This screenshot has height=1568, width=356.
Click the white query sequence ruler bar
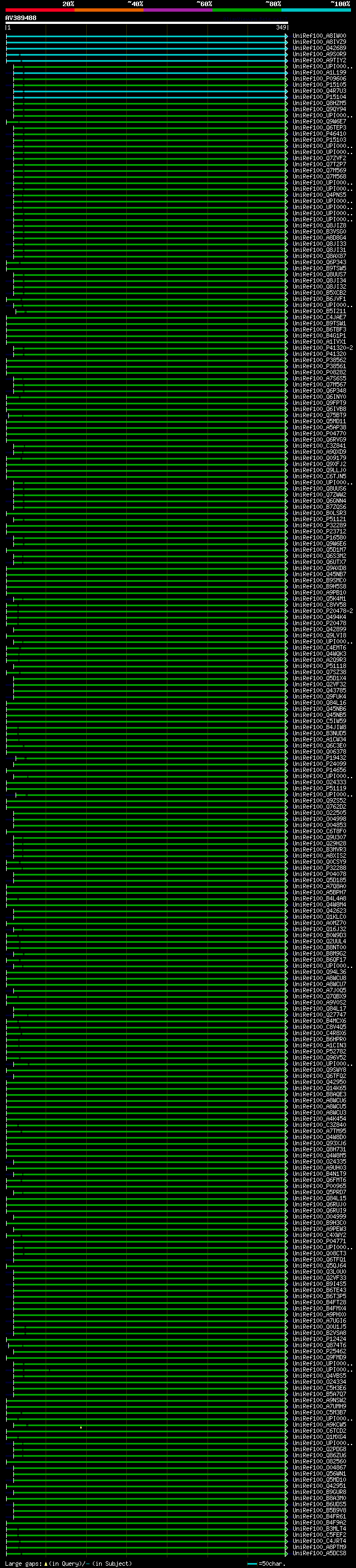point(147,23)
